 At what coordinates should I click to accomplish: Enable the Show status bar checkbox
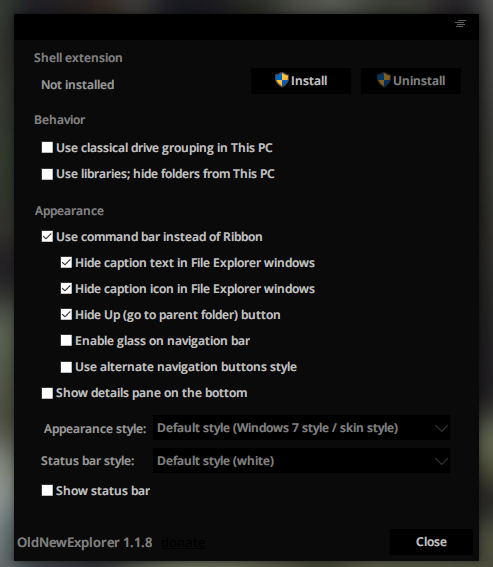pyautogui.click(x=47, y=491)
